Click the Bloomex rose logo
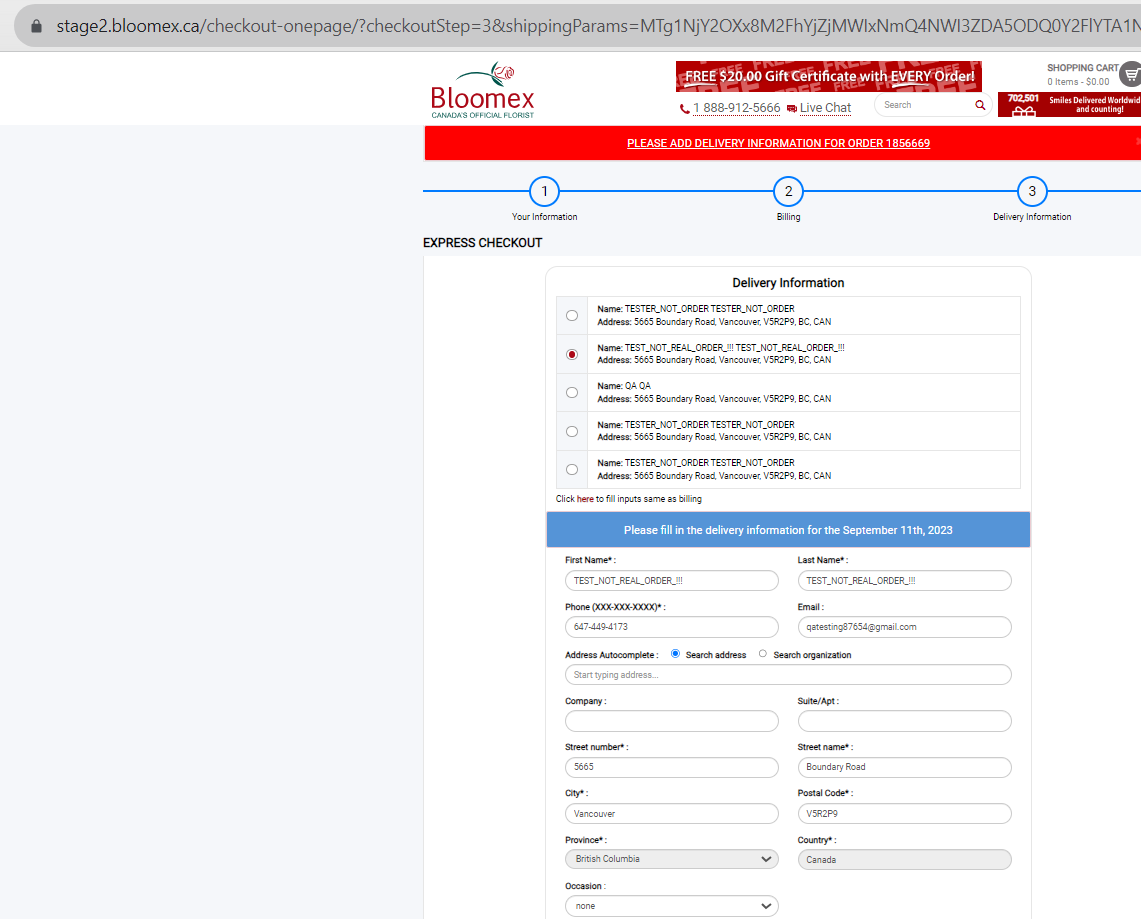Viewport: 1141px width, 919px height. point(482,90)
